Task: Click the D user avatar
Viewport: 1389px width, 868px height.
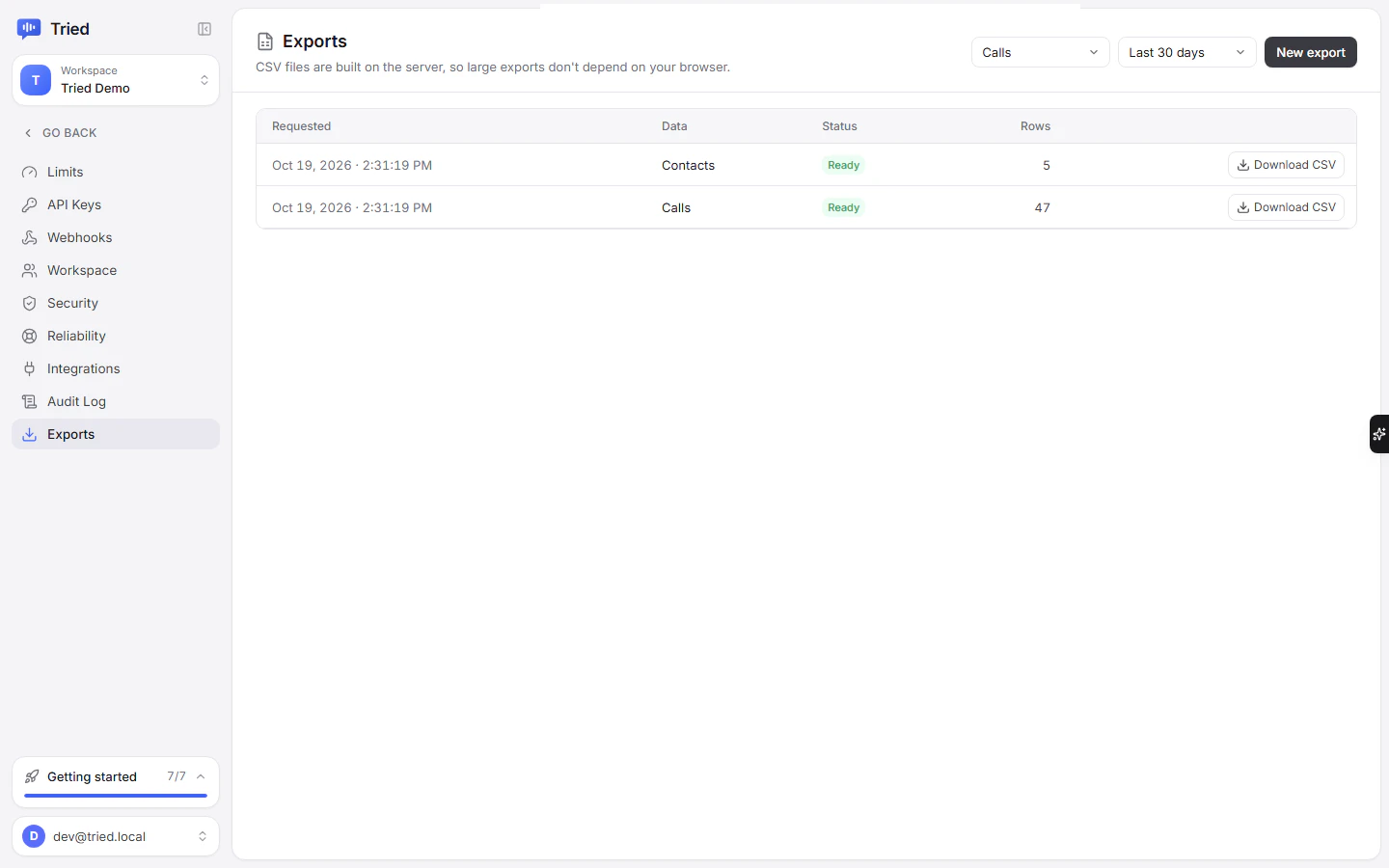Action: coord(34,836)
